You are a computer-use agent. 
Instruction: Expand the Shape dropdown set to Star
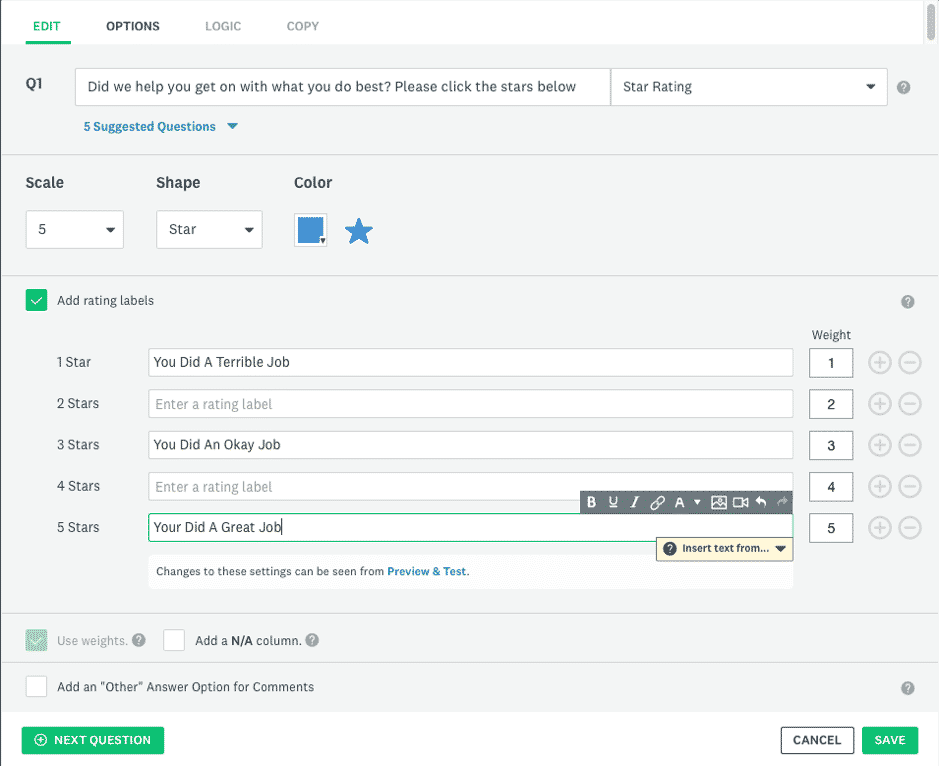(209, 229)
